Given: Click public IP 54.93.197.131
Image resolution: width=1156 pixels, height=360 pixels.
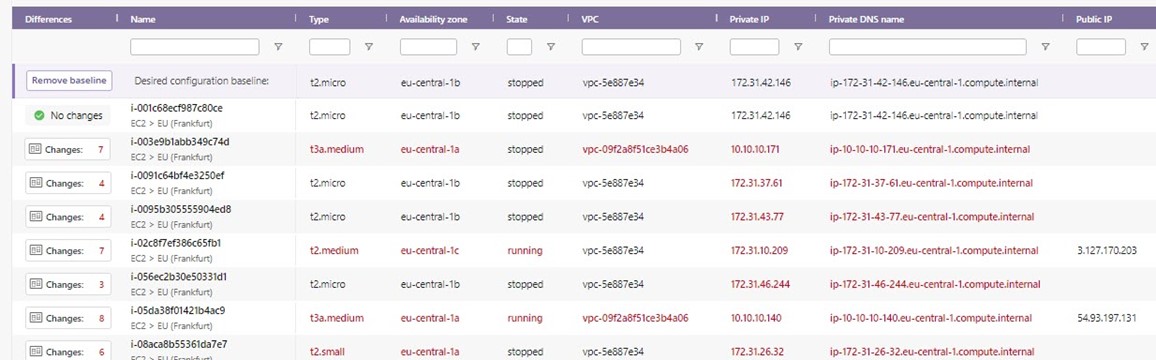Looking at the screenshot, I should [1106, 319].
